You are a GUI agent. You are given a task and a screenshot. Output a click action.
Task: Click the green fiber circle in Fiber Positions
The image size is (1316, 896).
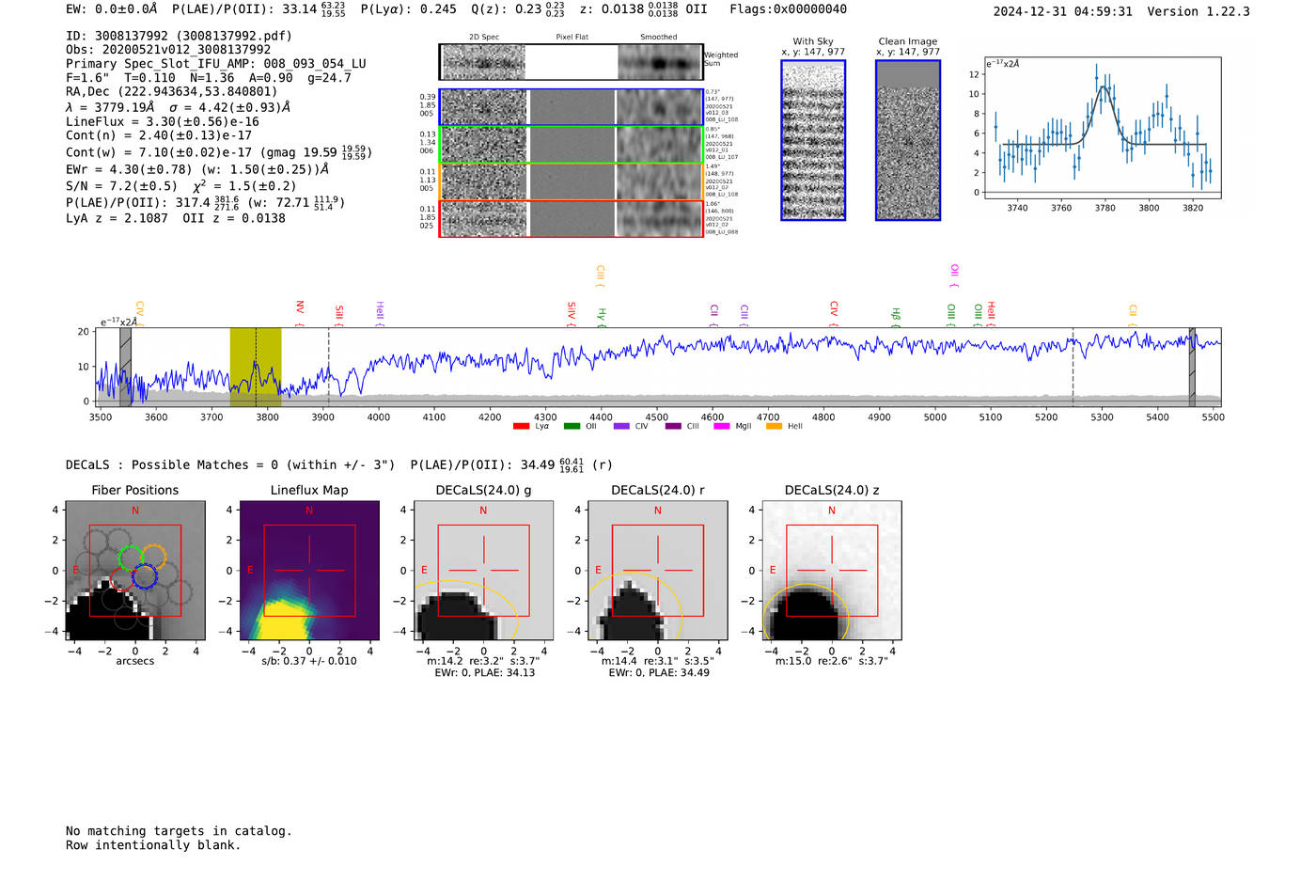[131, 558]
